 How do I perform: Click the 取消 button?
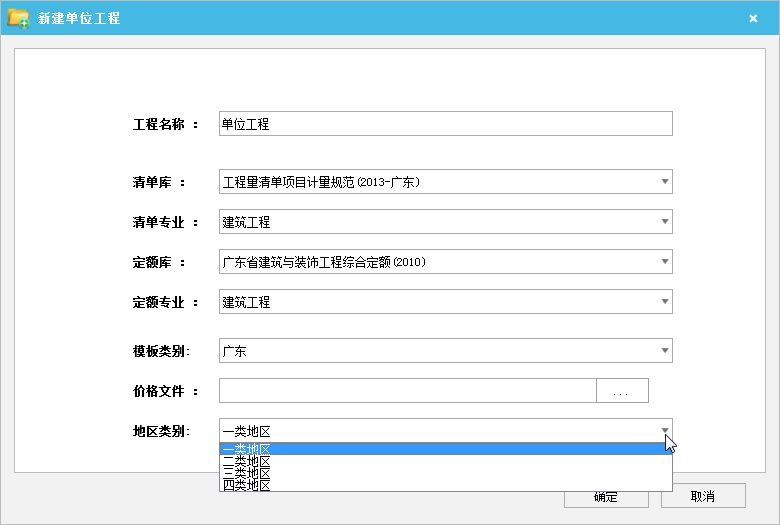coord(702,497)
